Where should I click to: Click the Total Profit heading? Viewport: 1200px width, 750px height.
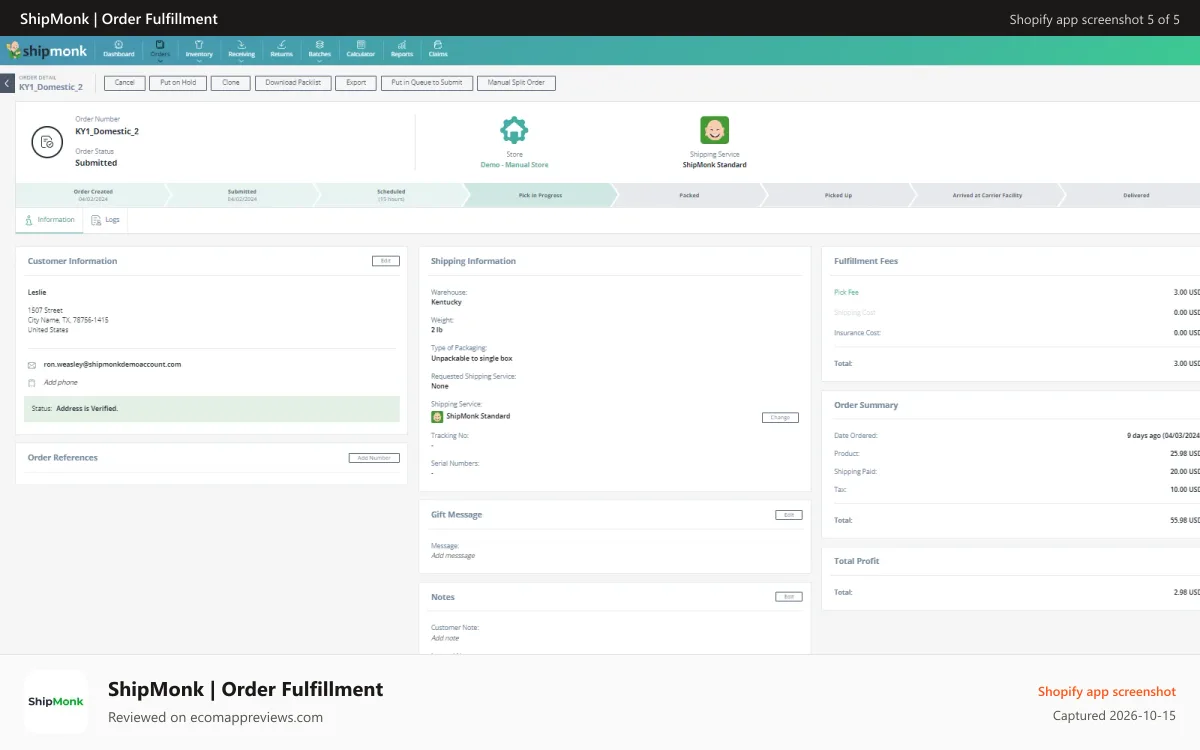[857, 561]
